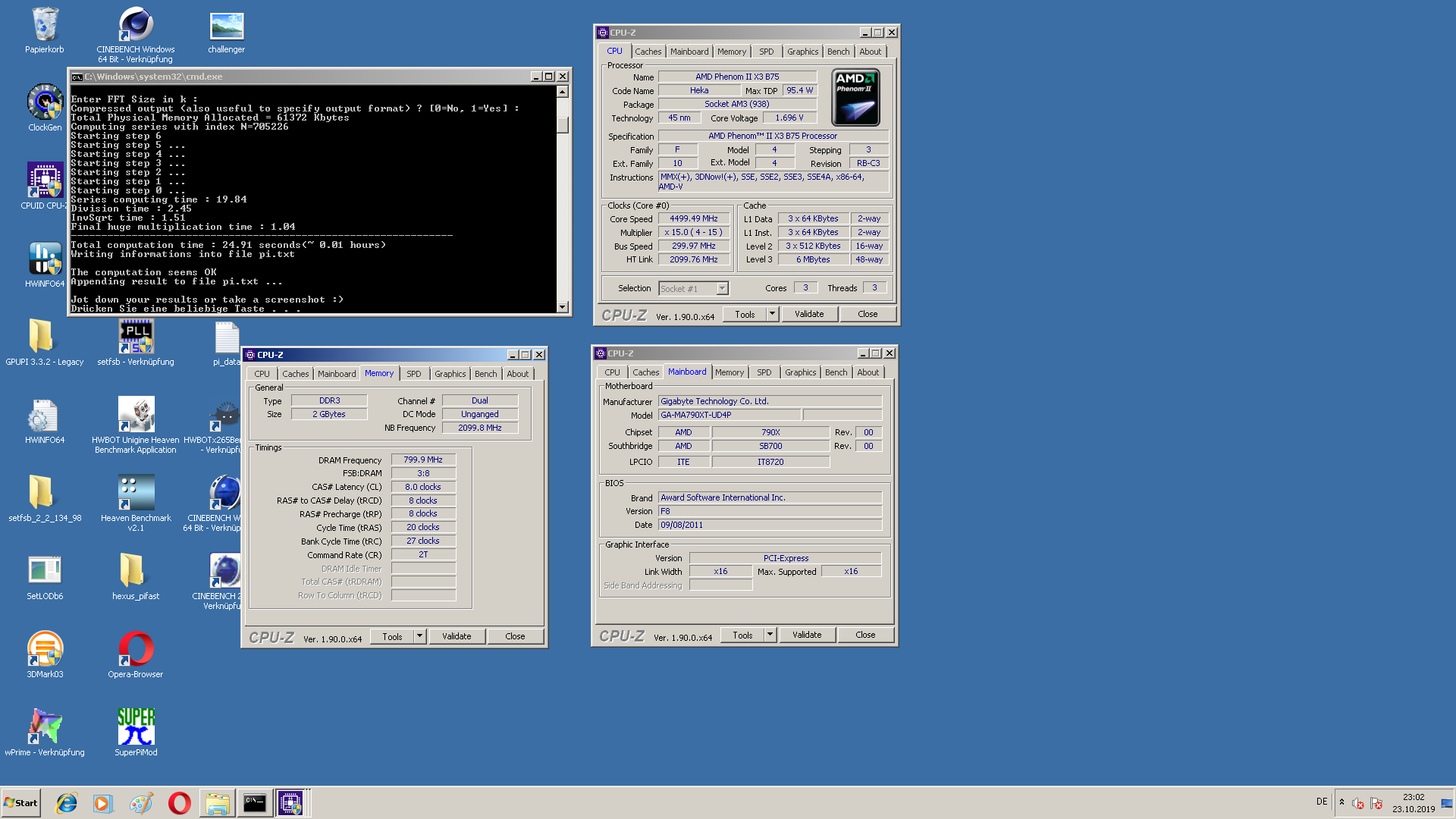
Task: Open the pi_data text file icon
Action: click(x=227, y=342)
